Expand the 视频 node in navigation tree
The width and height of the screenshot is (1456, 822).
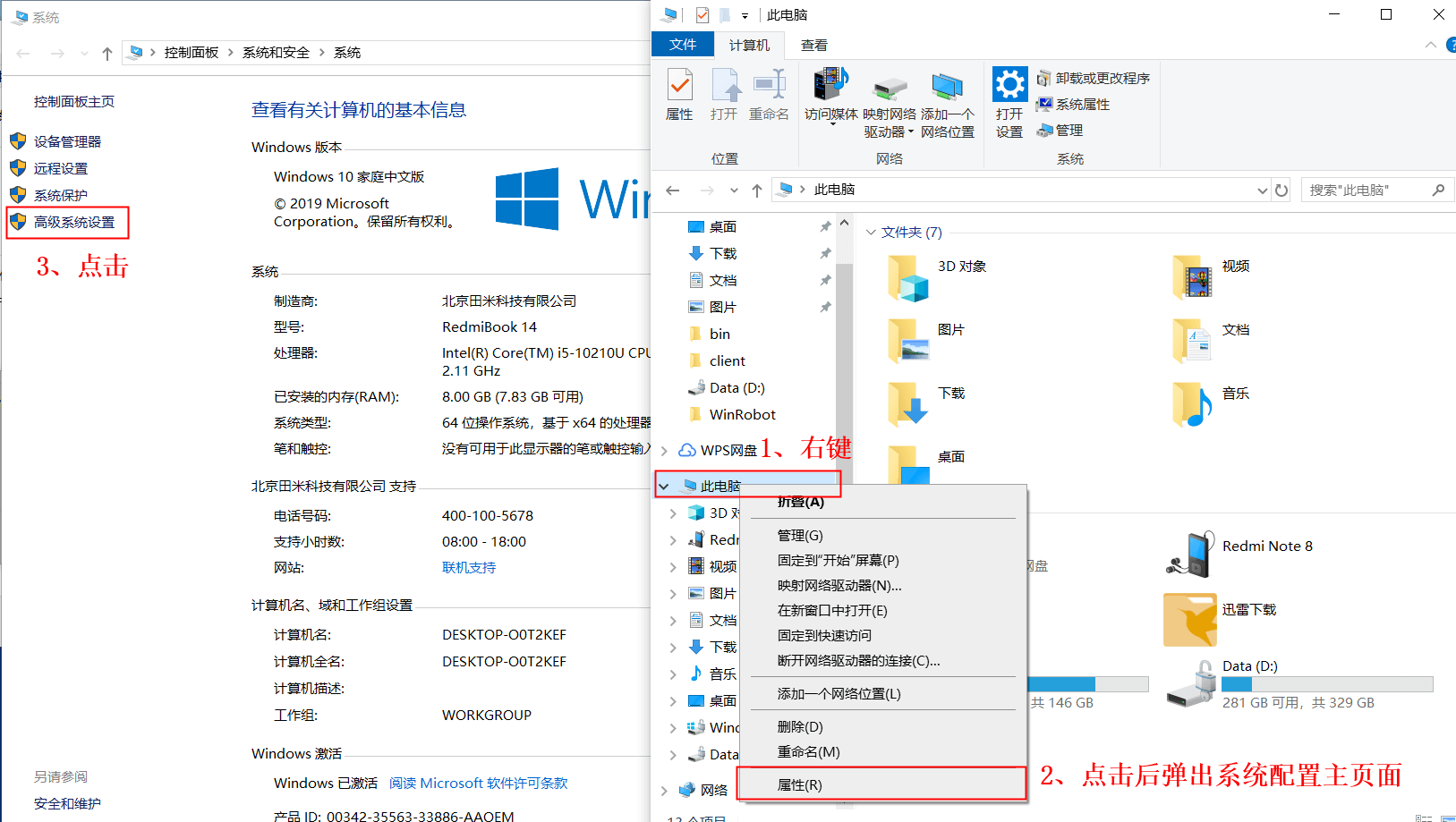pos(673,566)
